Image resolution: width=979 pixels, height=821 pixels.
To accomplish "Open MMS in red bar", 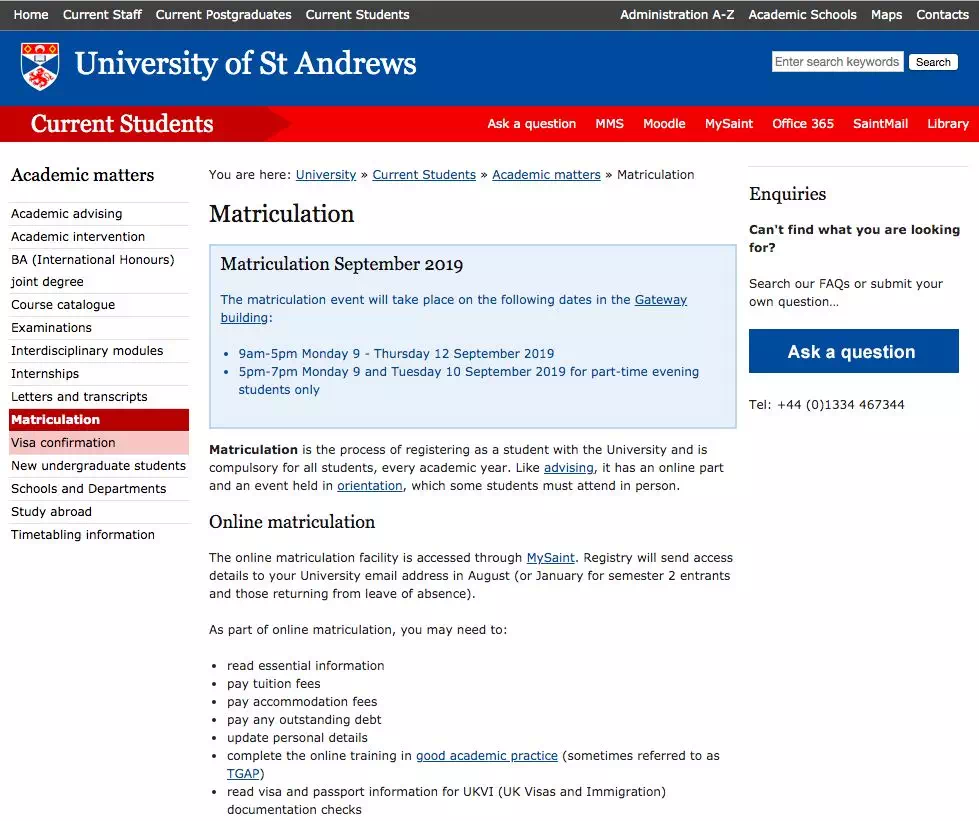I will click(x=609, y=124).
